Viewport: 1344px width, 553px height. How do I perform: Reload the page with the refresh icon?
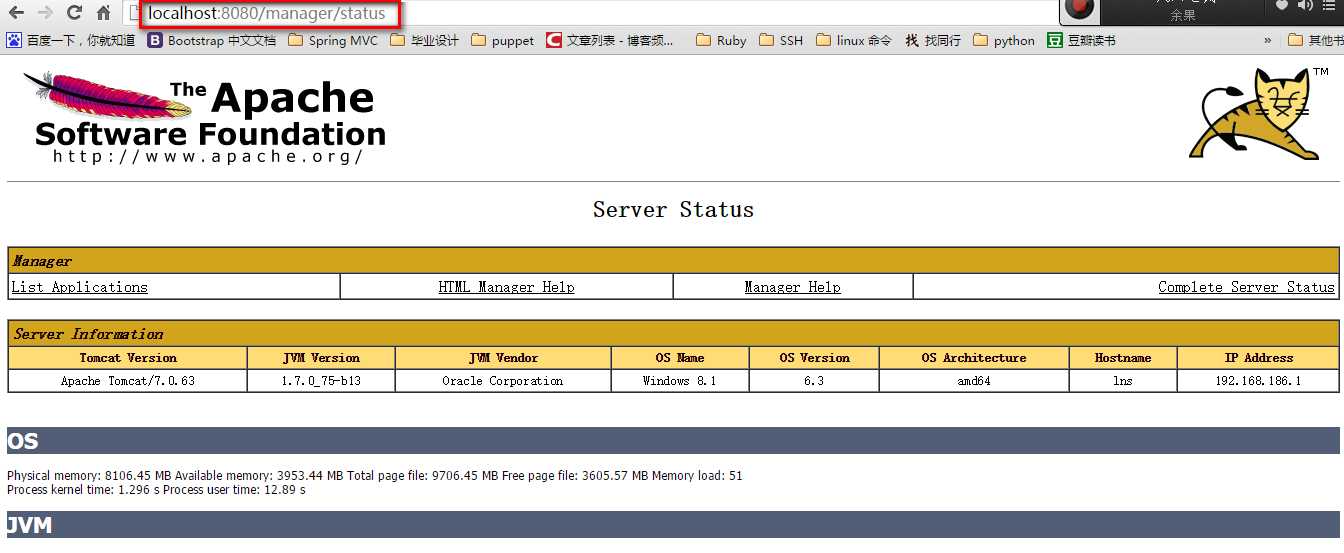tap(74, 13)
